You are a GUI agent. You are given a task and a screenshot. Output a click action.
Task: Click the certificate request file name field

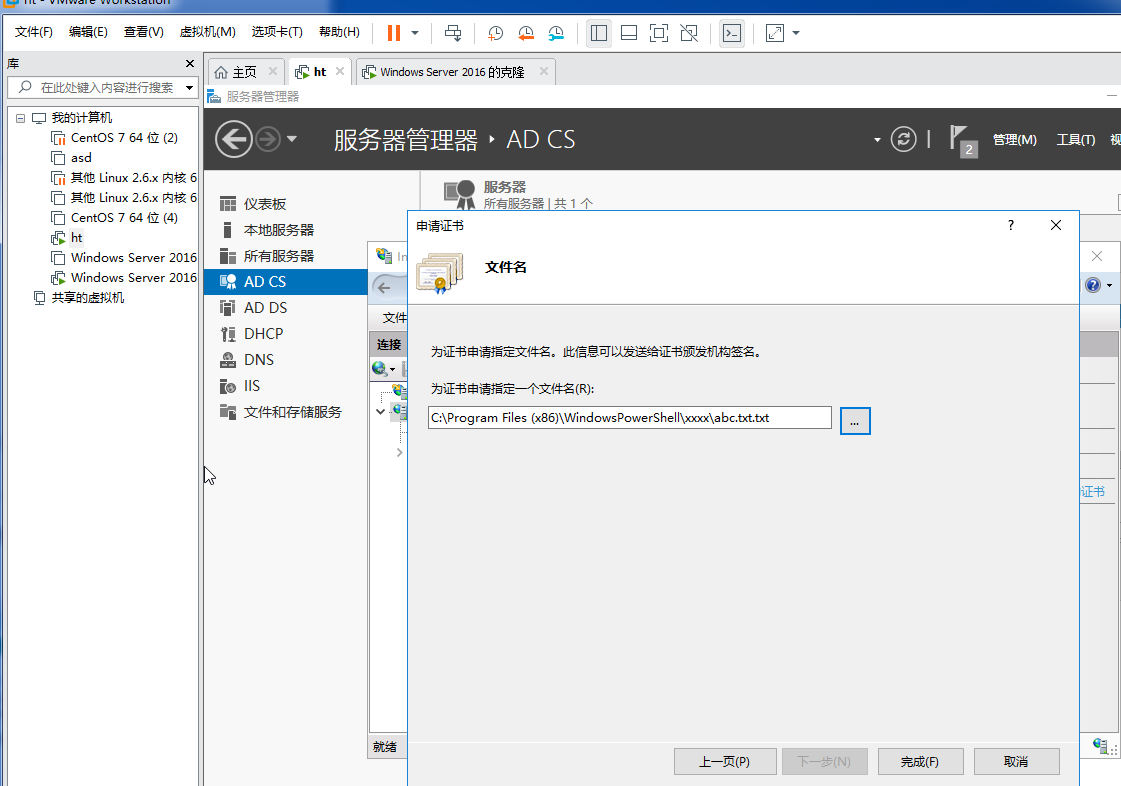(x=630, y=418)
